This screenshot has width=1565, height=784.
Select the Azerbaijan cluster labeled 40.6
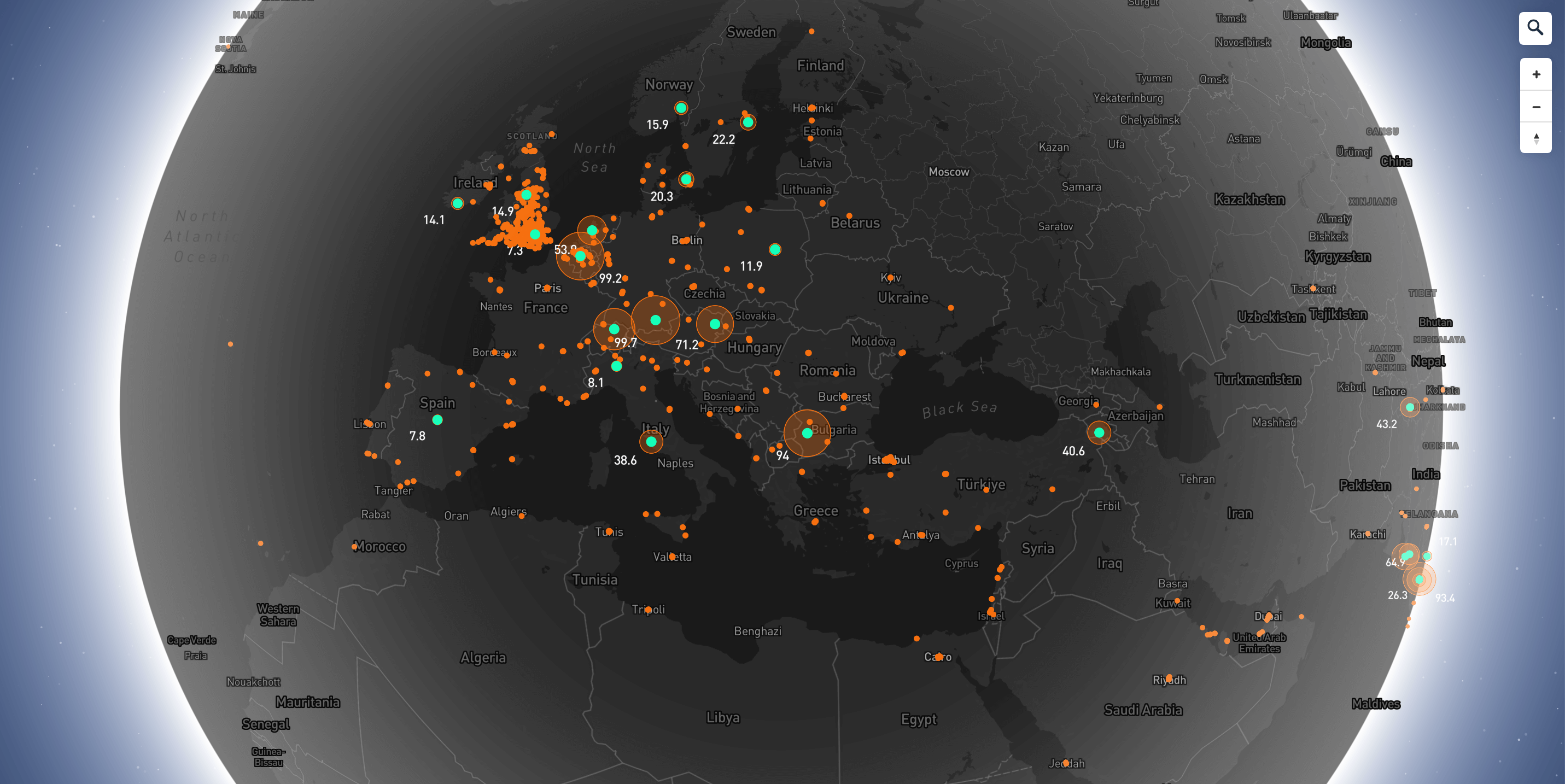(1099, 432)
